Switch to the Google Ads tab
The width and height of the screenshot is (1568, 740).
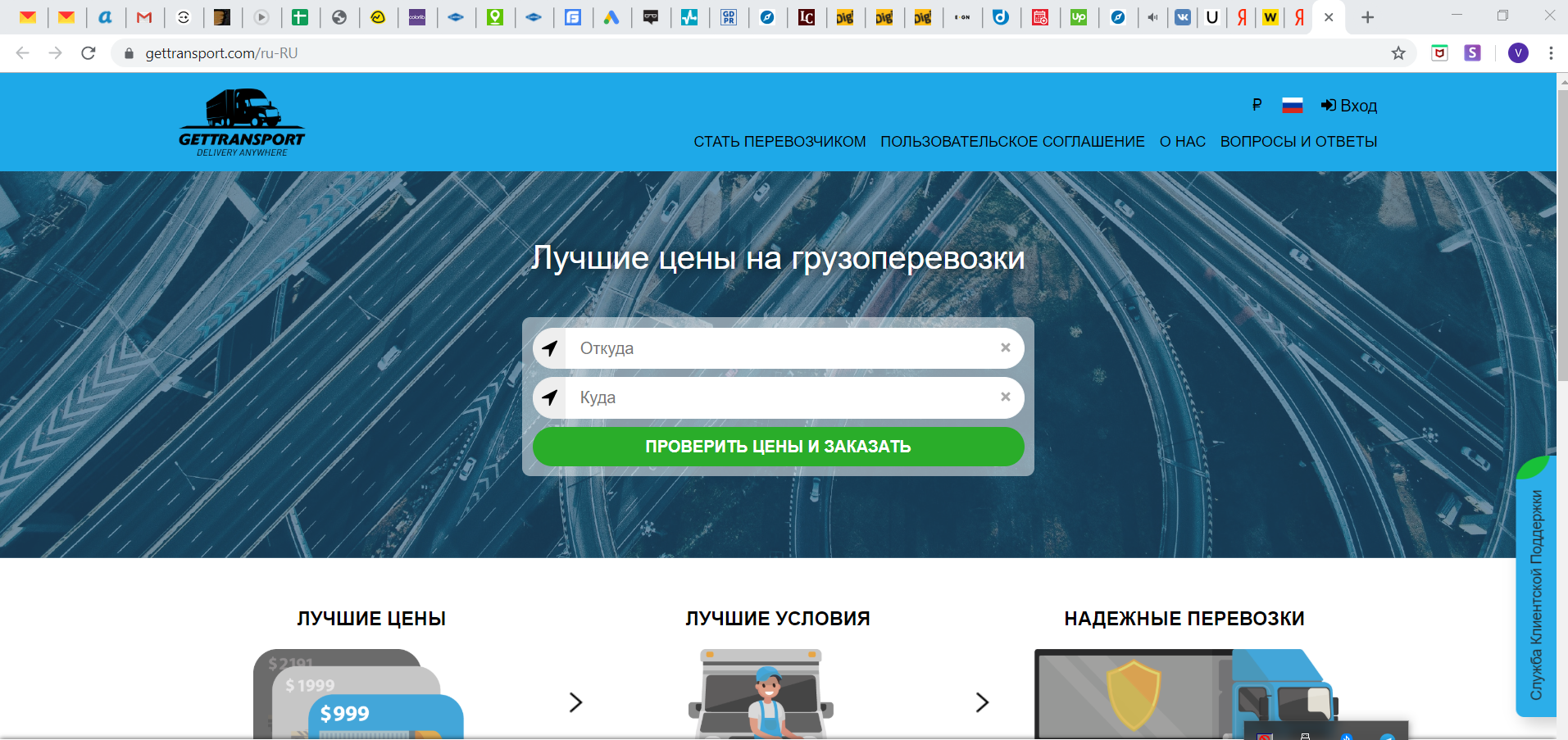point(611,17)
